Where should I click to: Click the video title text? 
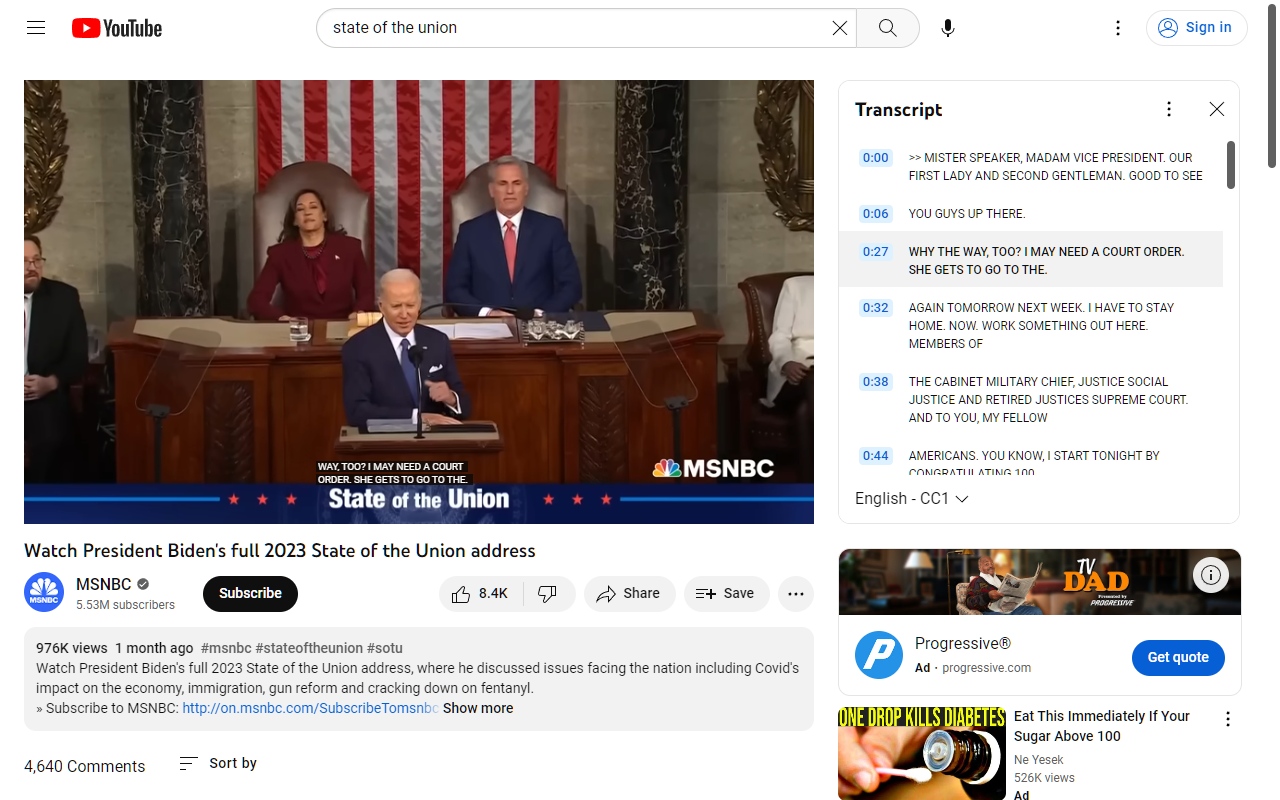pos(280,551)
